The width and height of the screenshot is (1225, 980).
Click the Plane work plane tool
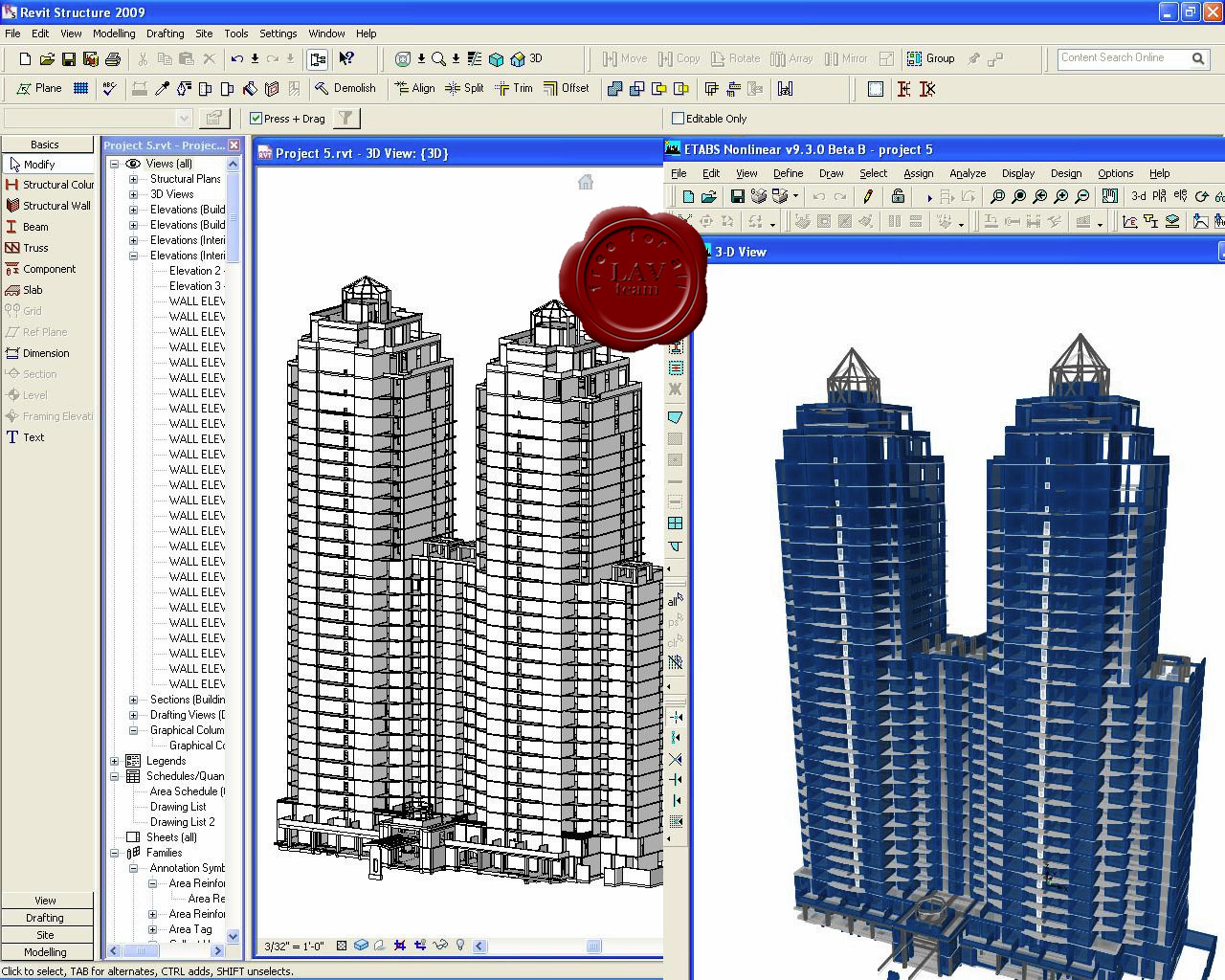click(39, 88)
